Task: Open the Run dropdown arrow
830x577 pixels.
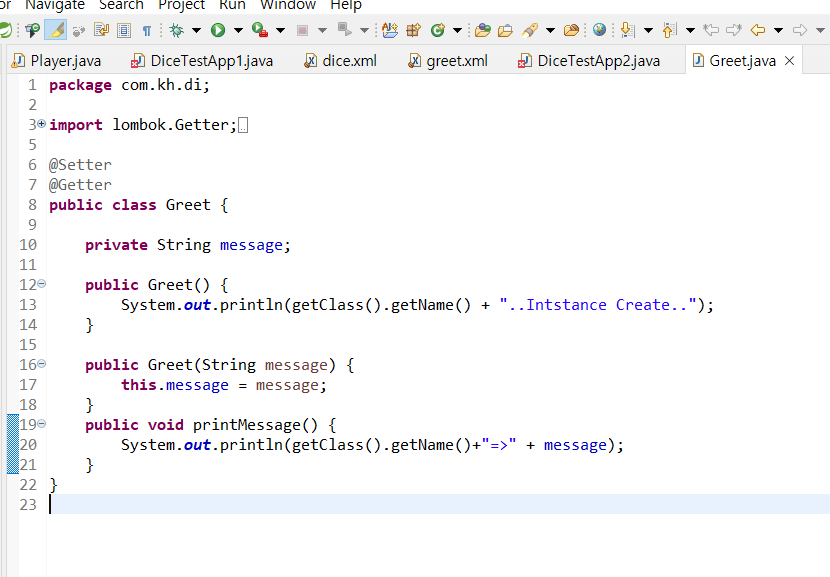Action: tap(238, 31)
